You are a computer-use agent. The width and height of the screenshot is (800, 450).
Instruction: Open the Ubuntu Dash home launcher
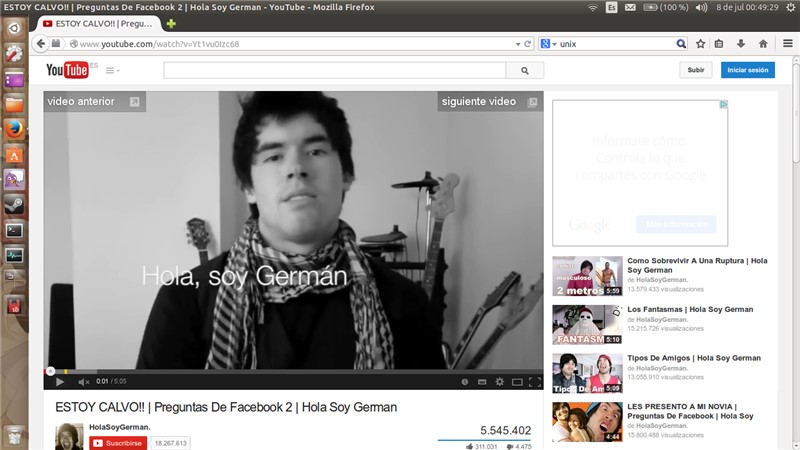coord(14,28)
